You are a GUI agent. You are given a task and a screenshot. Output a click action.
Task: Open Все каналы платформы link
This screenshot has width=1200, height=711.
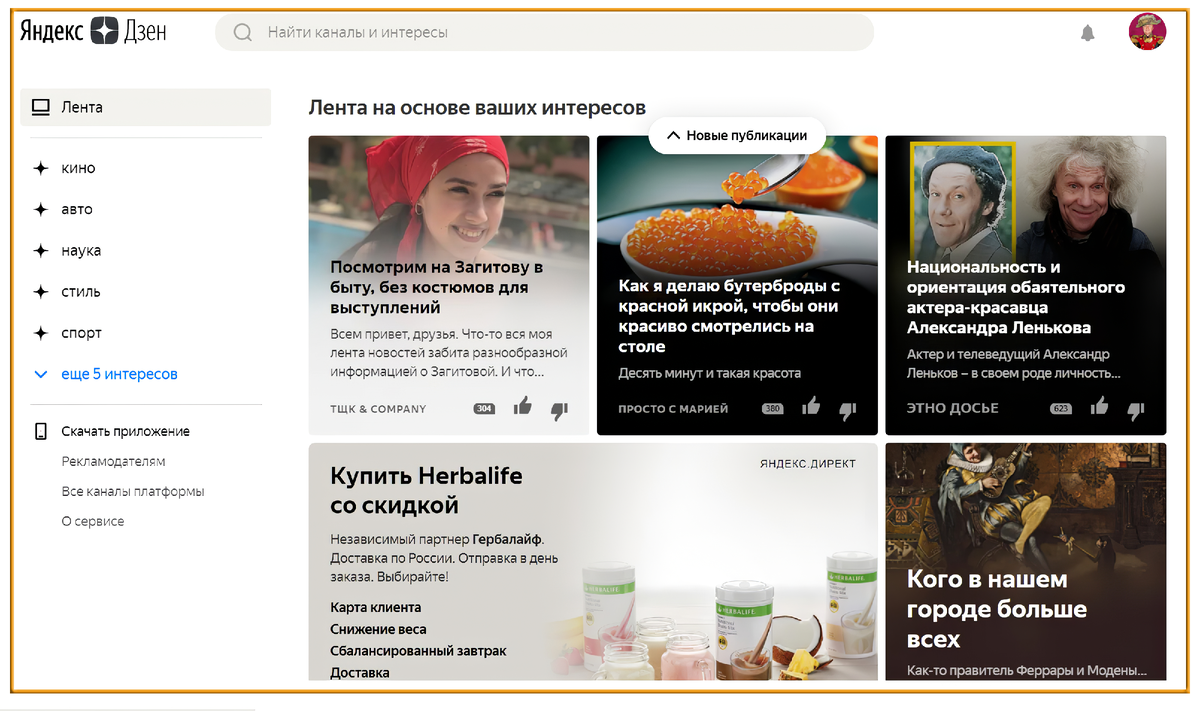pos(133,491)
